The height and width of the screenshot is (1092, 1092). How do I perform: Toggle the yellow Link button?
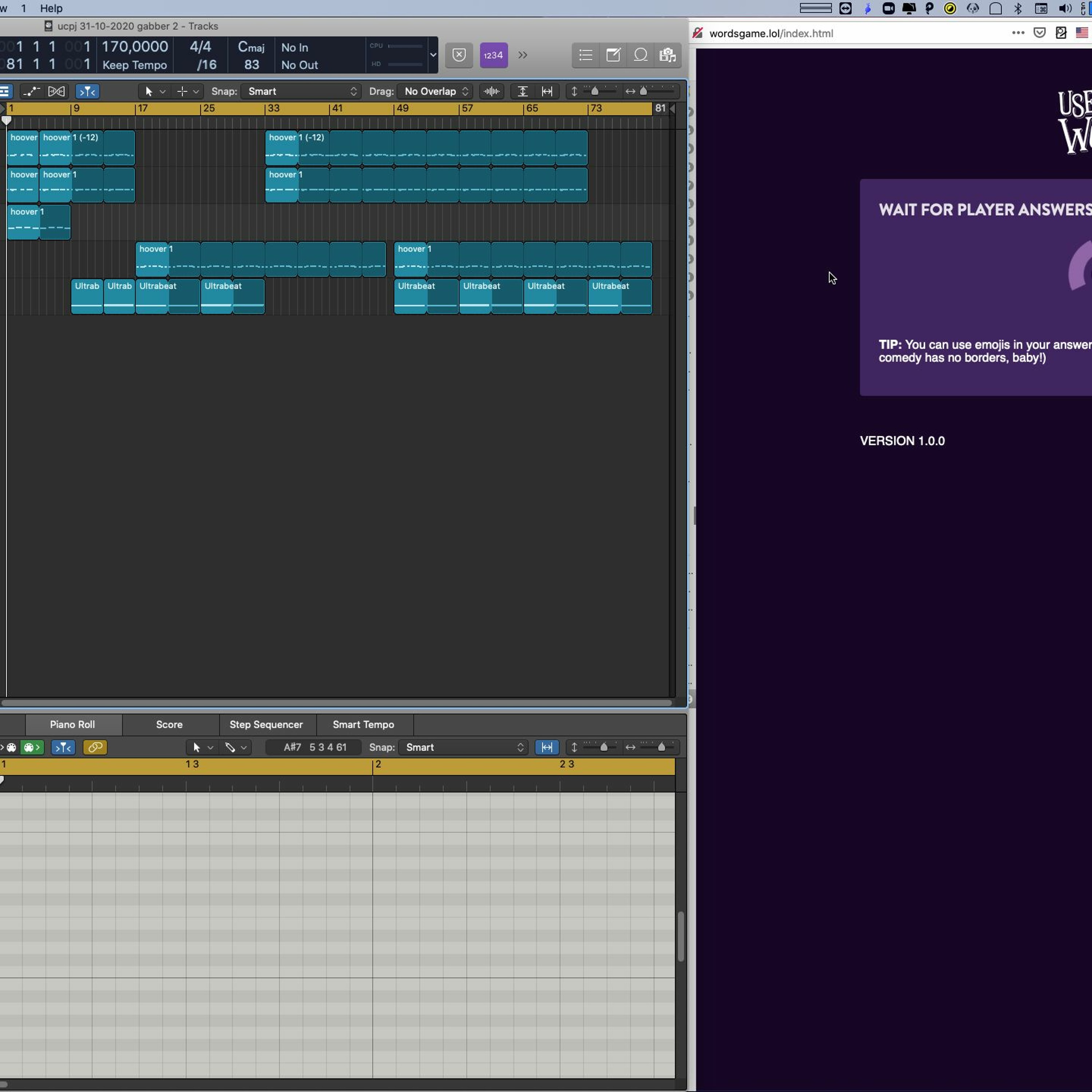(x=95, y=747)
